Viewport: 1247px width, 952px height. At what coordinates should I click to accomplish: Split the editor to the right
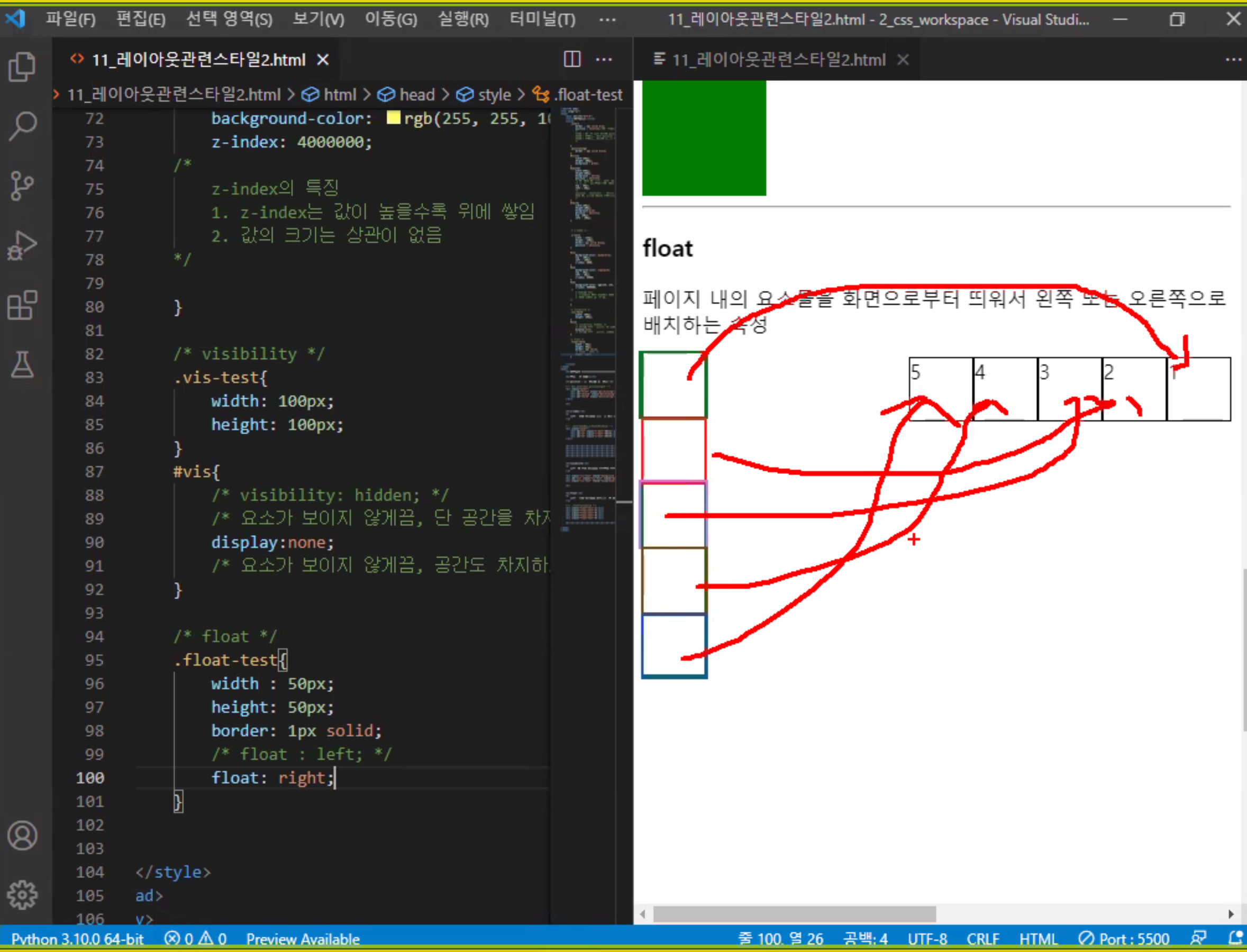[572, 59]
